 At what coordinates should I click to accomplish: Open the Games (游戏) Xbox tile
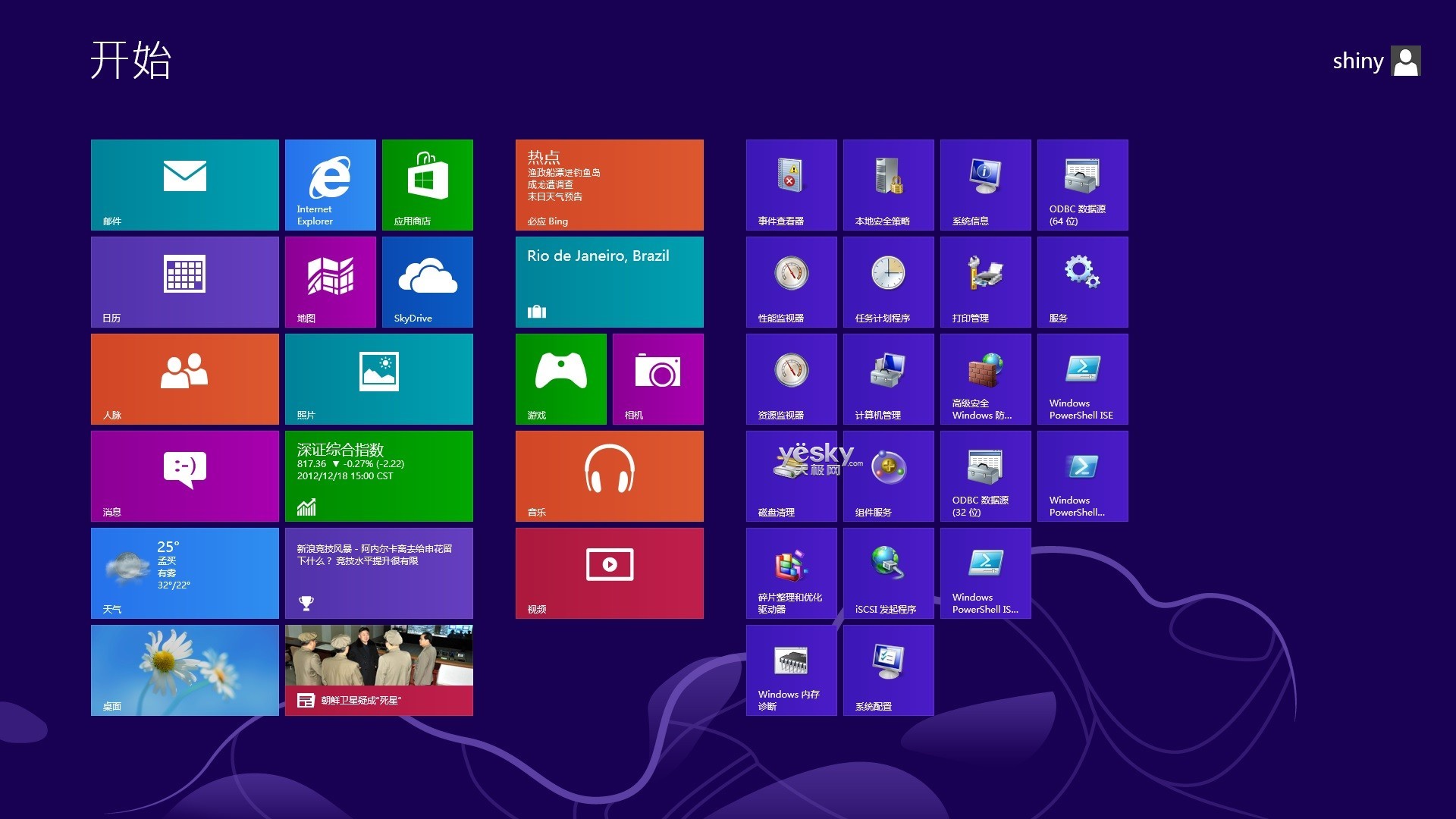560,378
